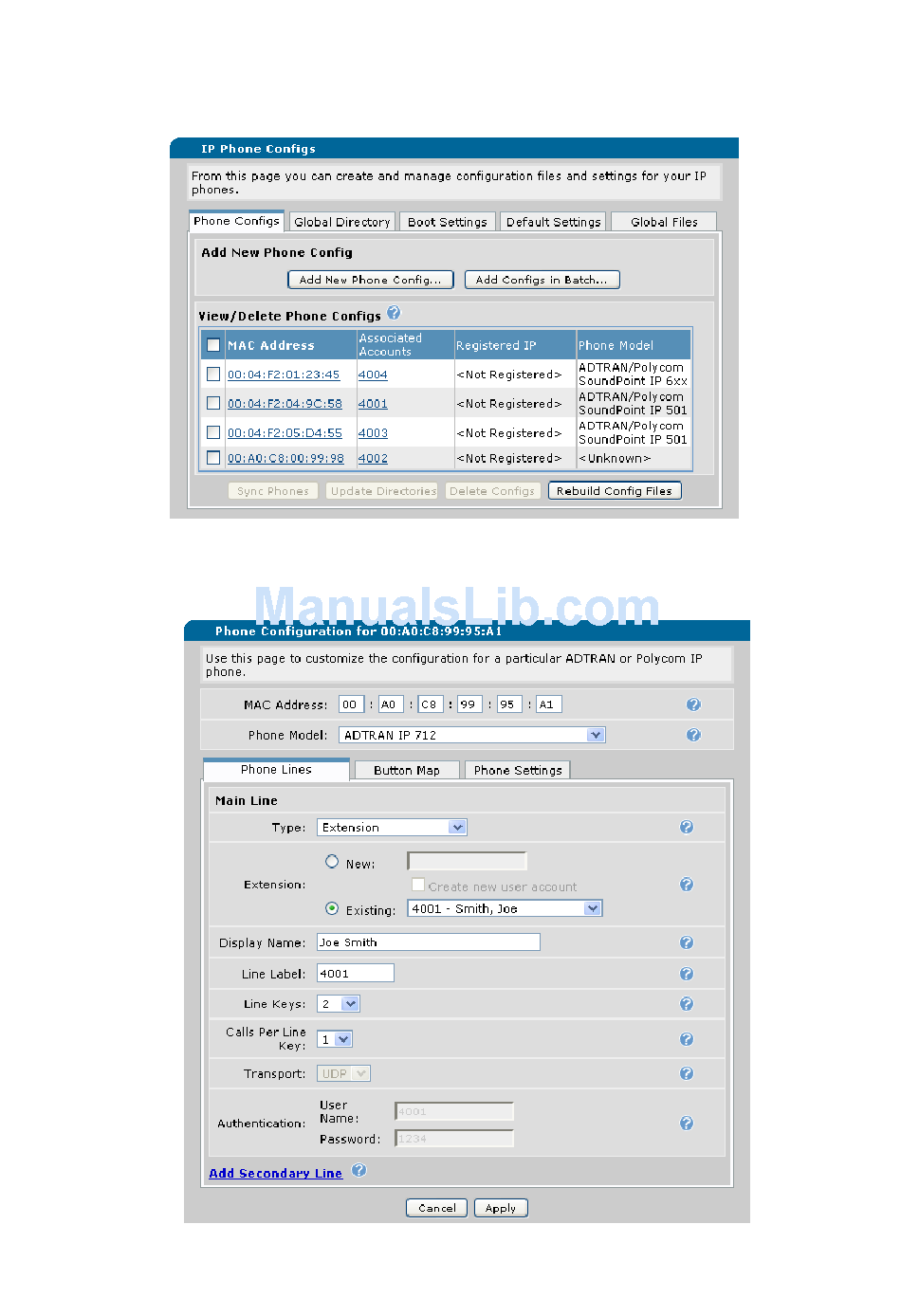The image size is (901, 1316).
Task: Click the MAC Address octet field C8
Action: click(x=431, y=704)
